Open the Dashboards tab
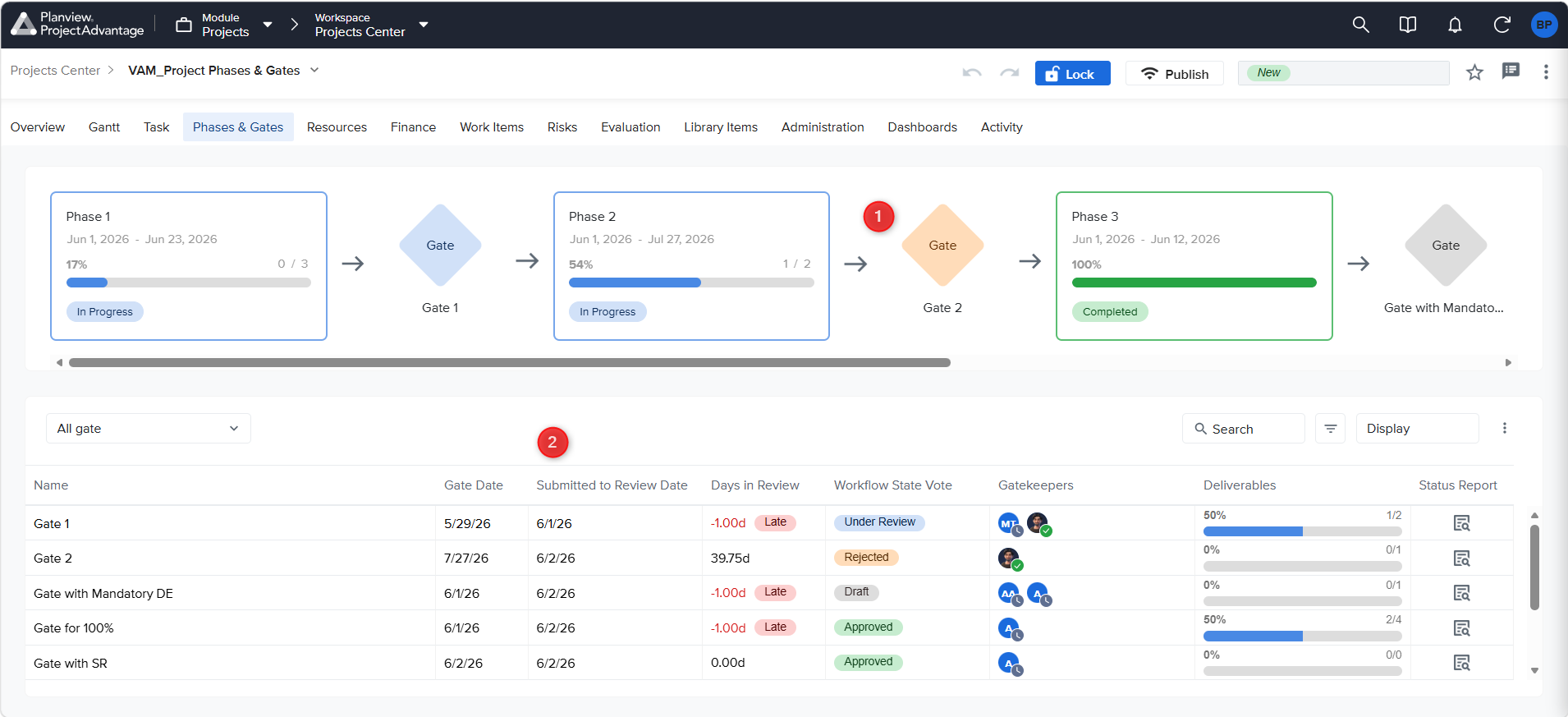The width and height of the screenshot is (1568, 717). [922, 127]
